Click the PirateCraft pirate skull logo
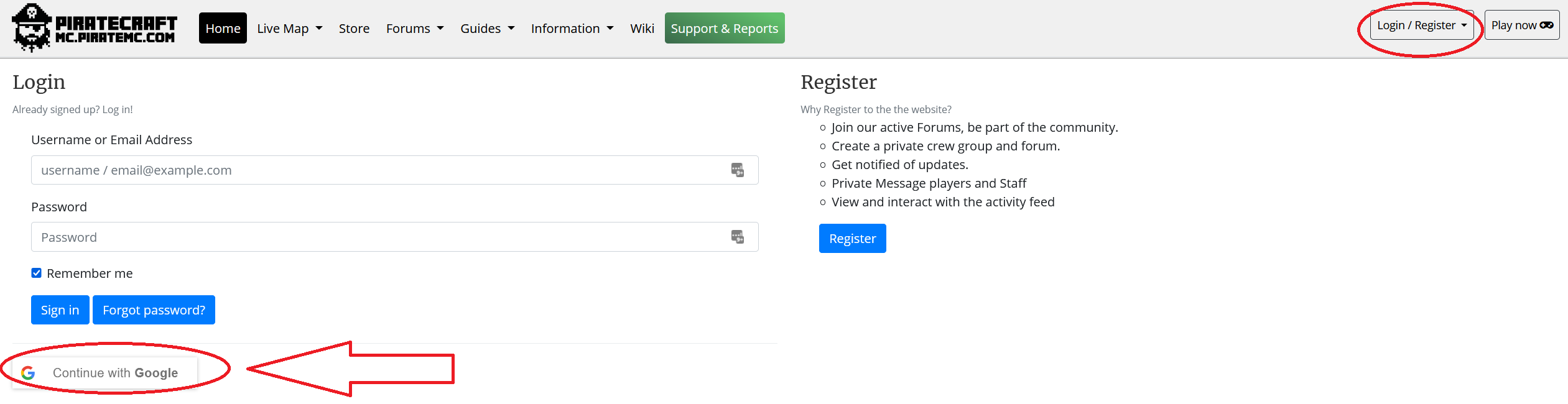1568x404 pixels. 32,28
